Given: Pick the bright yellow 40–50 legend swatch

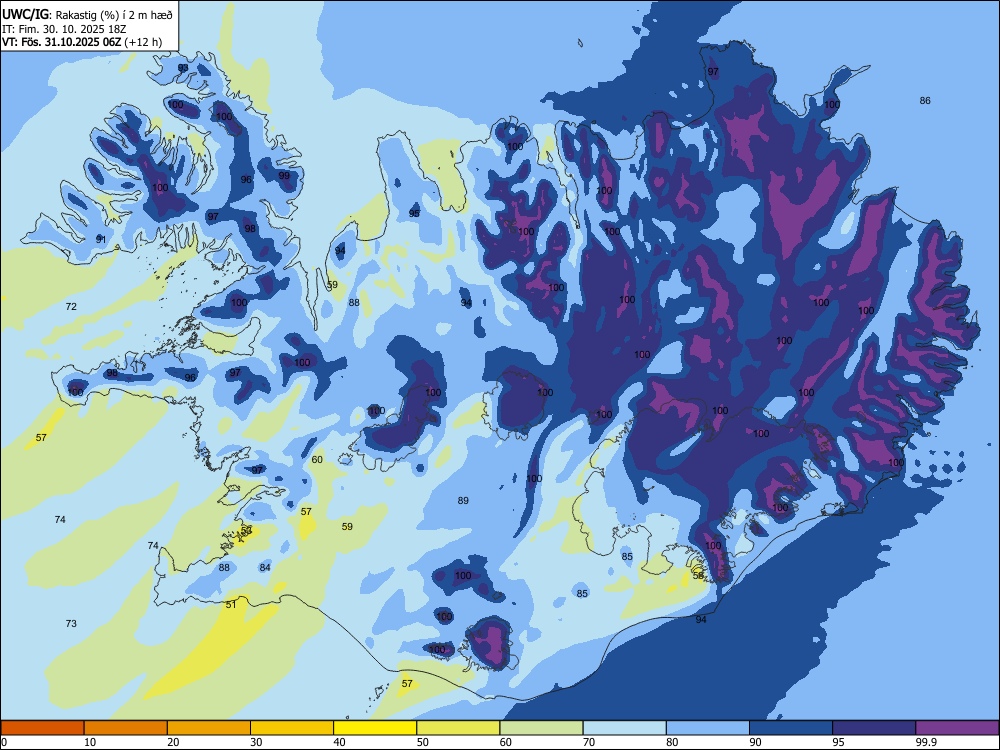Looking at the screenshot, I should click(x=375, y=728).
